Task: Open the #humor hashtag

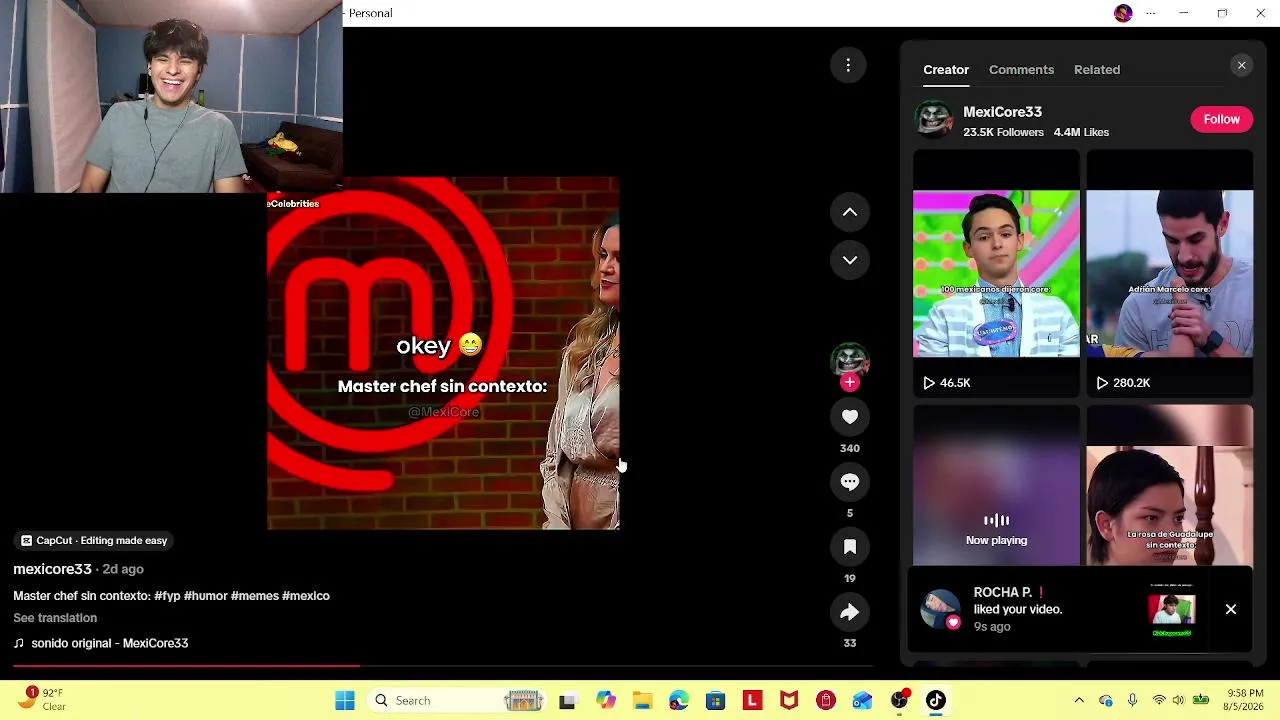Action: (x=205, y=596)
